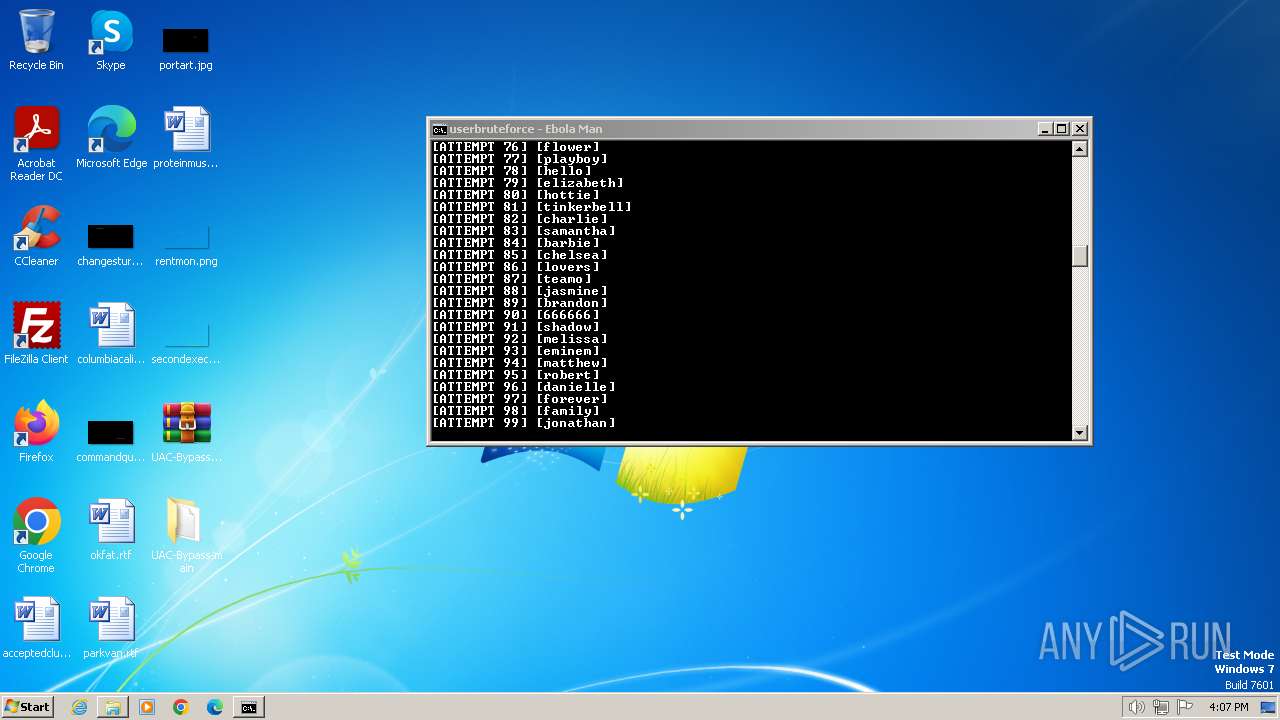Click the [ATTEMPT 91] [shadow] line
The width and height of the screenshot is (1280, 720).
[516, 327]
